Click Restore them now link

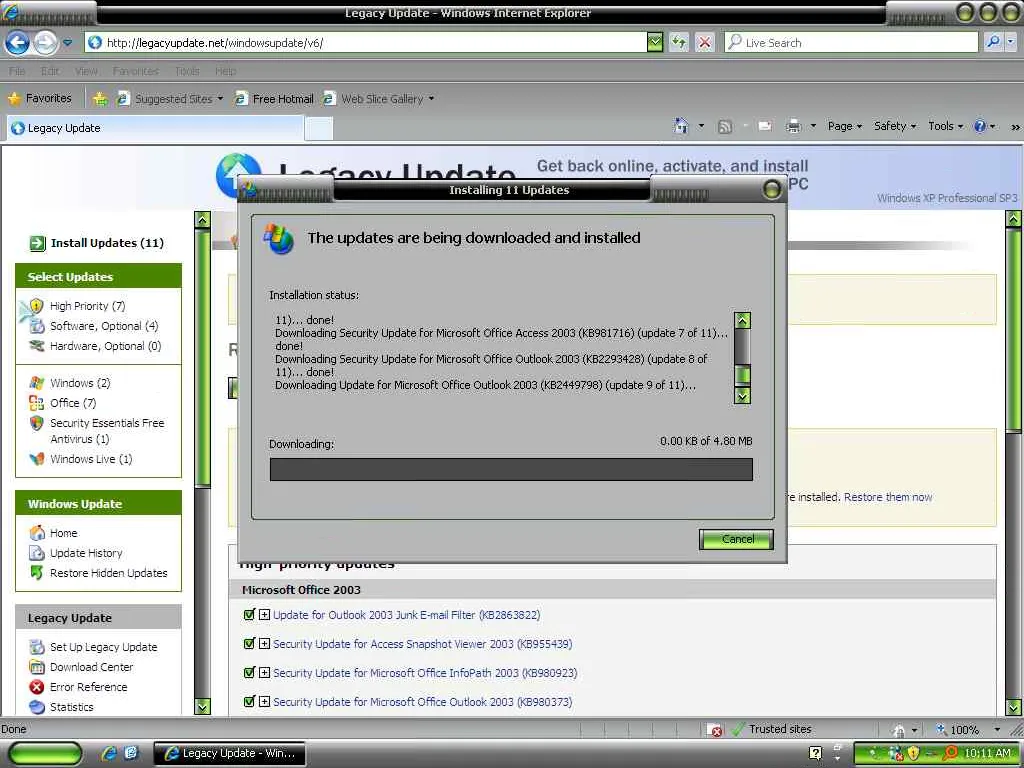pos(888,497)
